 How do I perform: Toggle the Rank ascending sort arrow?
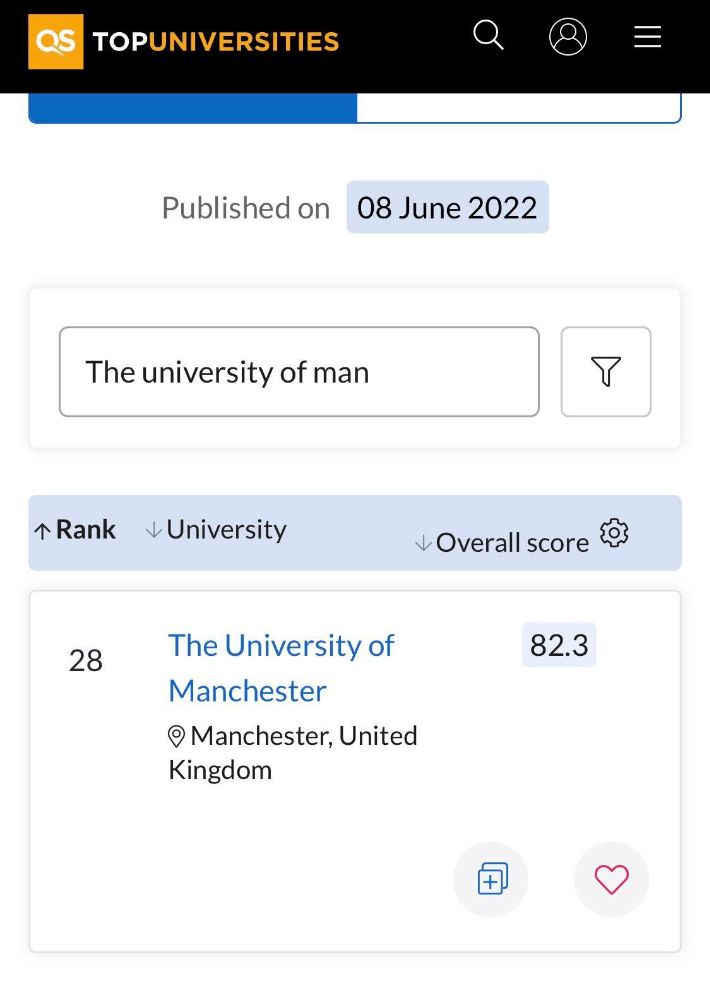[x=40, y=528]
